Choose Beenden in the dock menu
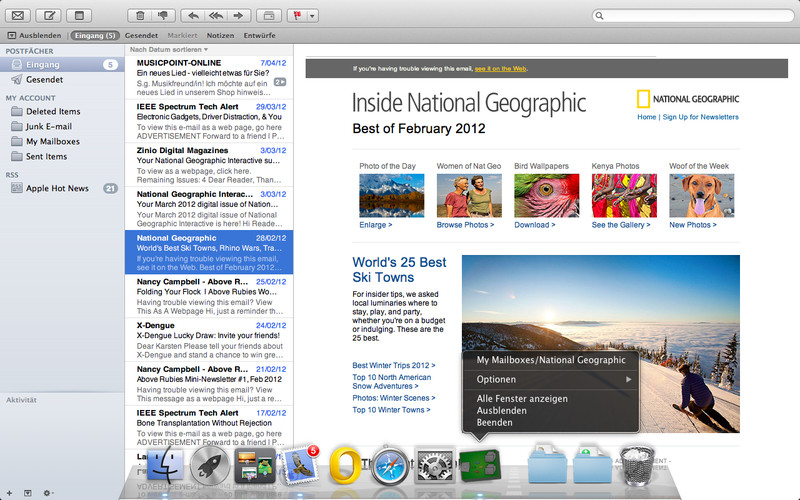Image resolution: width=800 pixels, height=500 pixels. [x=551, y=422]
